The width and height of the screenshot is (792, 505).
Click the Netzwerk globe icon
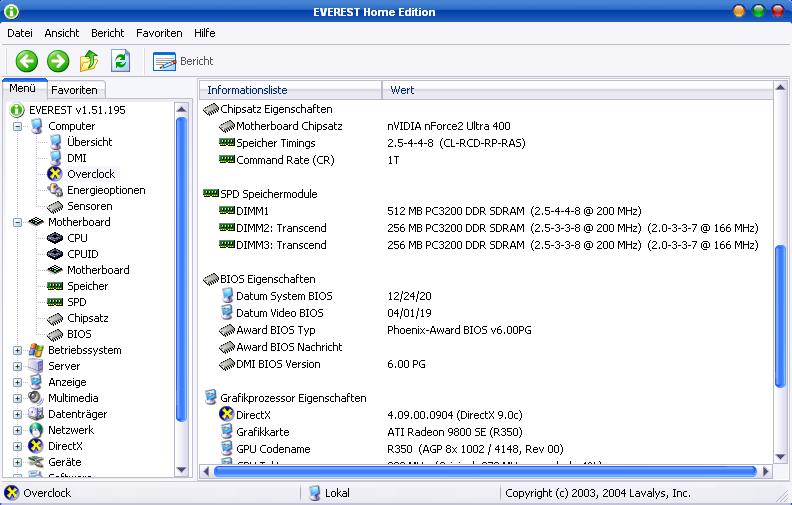36,430
